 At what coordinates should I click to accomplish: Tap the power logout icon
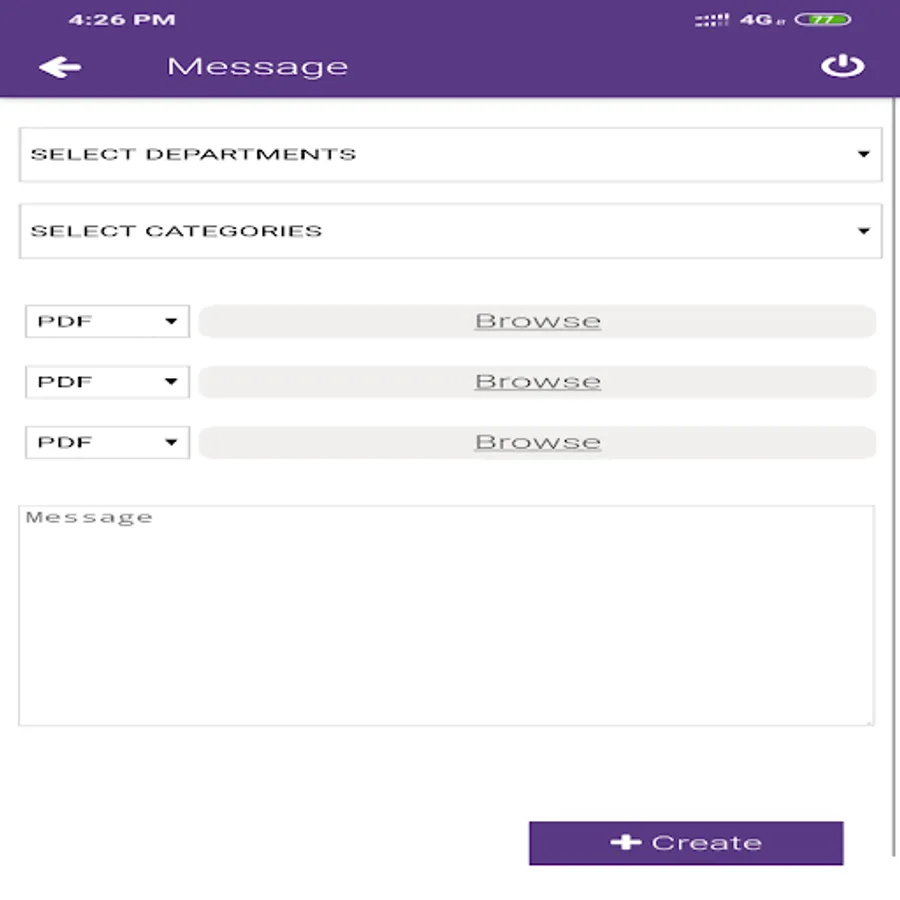pos(842,67)
